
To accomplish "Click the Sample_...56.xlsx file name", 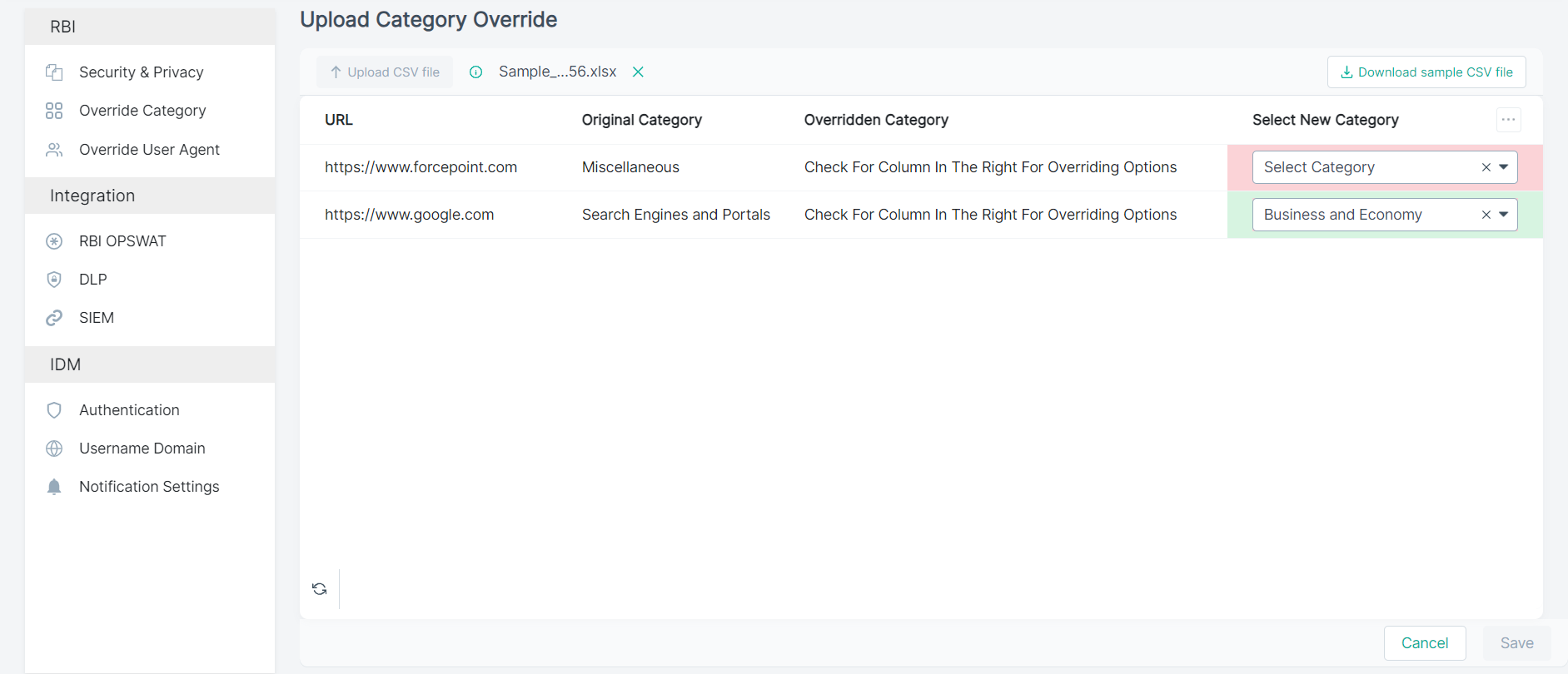I will (558, 72).
